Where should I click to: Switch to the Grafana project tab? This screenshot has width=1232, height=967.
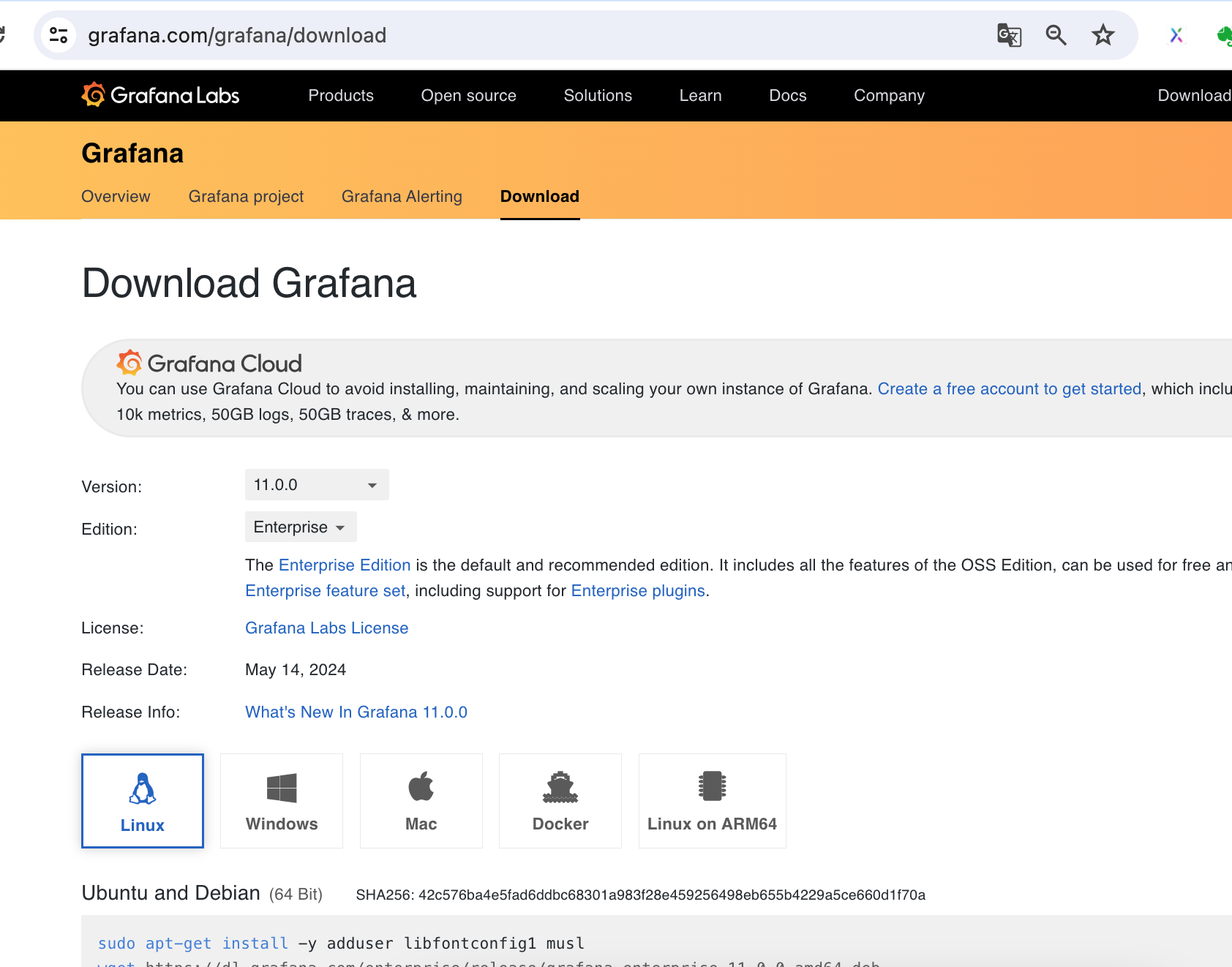coord(246,197)
